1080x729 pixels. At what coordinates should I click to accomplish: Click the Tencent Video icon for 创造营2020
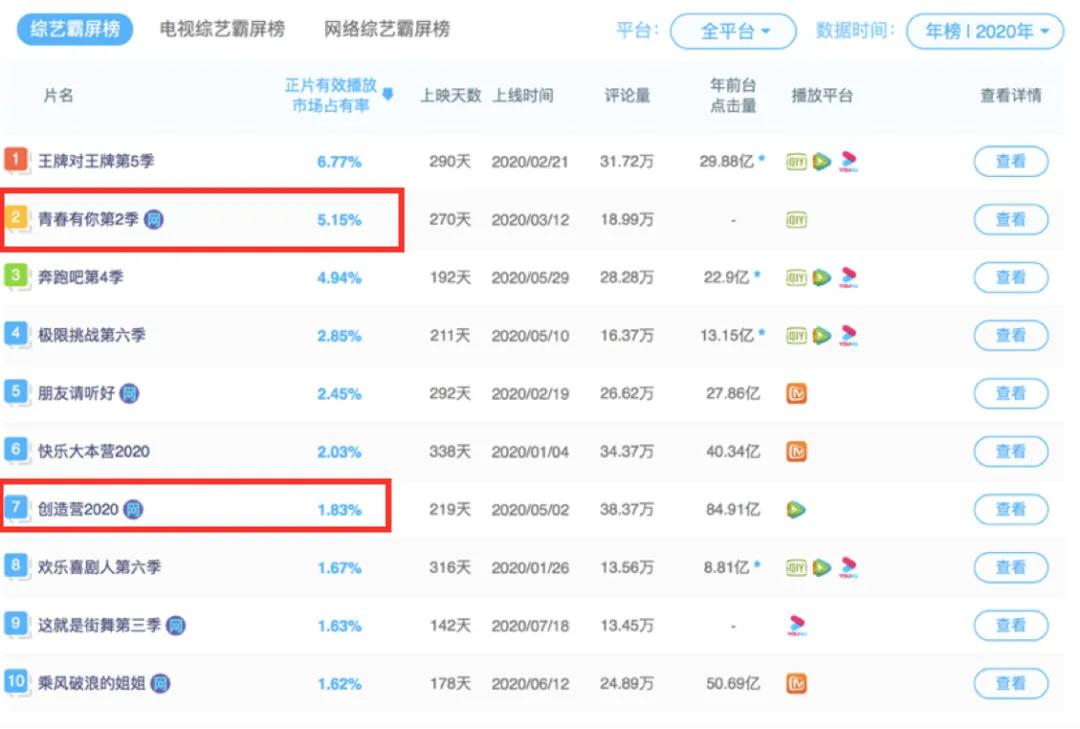pyautogui.click(x=796, y=510)
